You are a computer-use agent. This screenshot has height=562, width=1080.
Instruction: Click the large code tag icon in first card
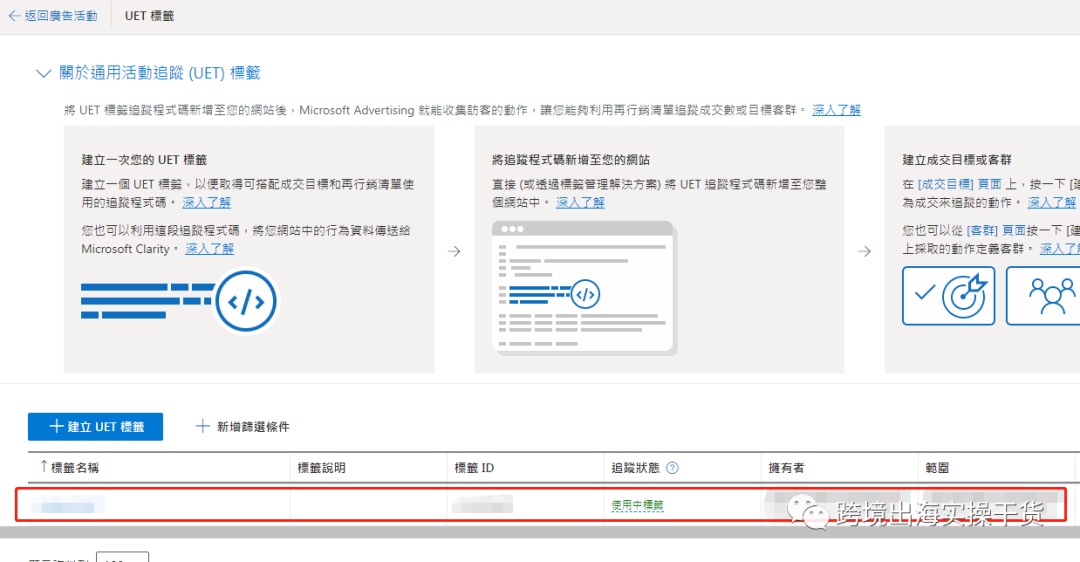[246, 301]
